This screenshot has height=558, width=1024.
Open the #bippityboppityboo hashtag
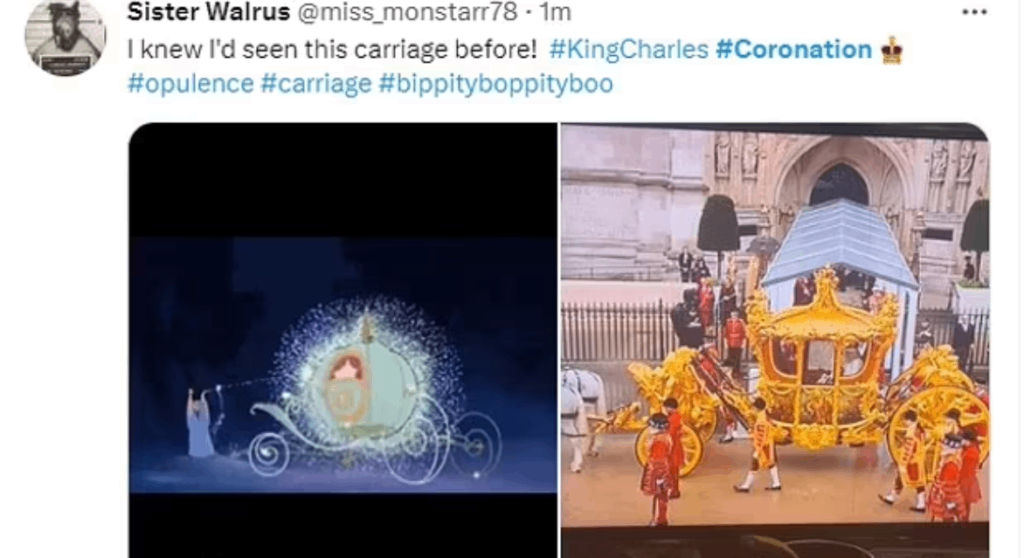(x=496, y=84)
